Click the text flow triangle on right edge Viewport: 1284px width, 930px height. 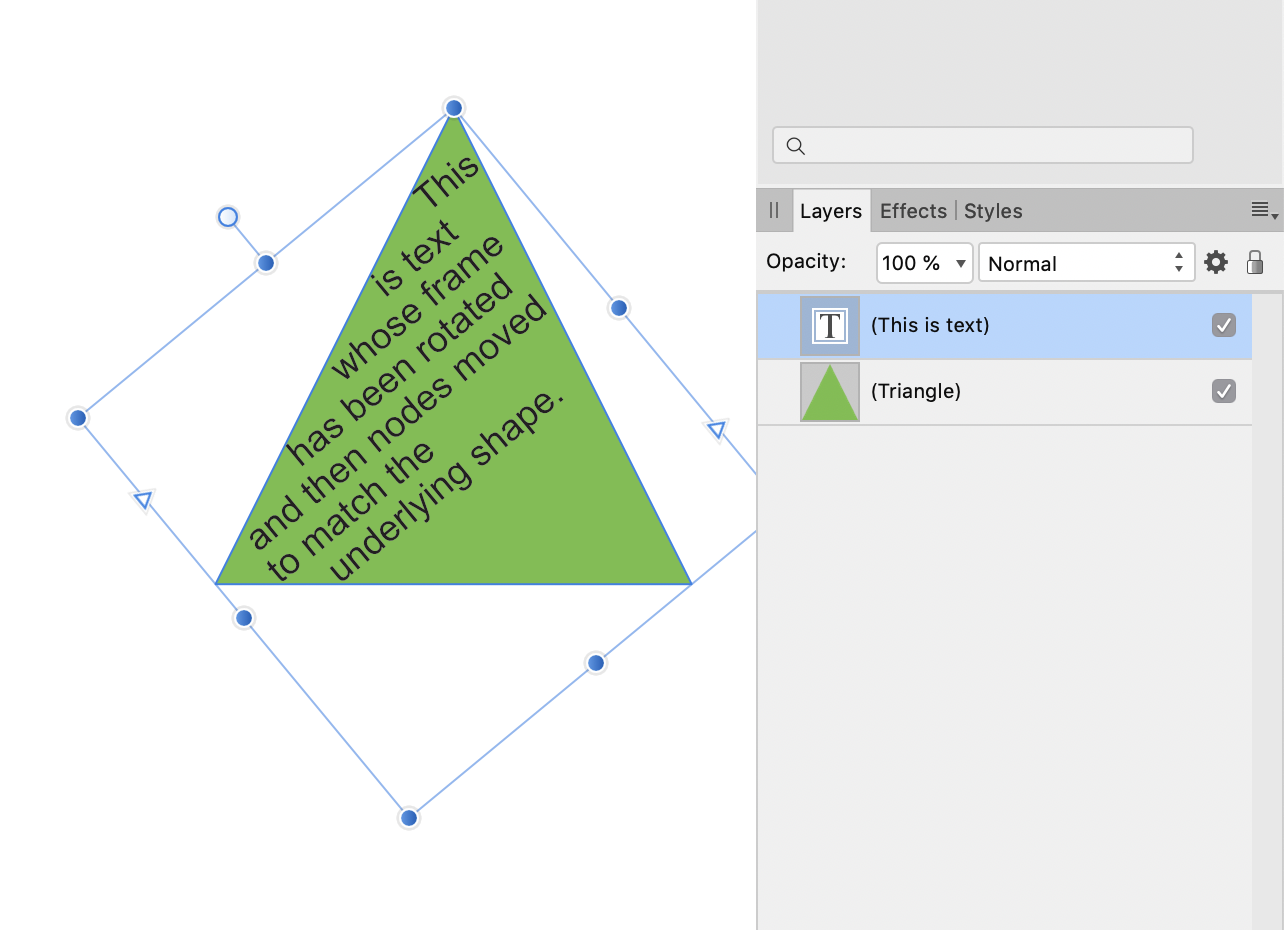click(x=717, y=430)
